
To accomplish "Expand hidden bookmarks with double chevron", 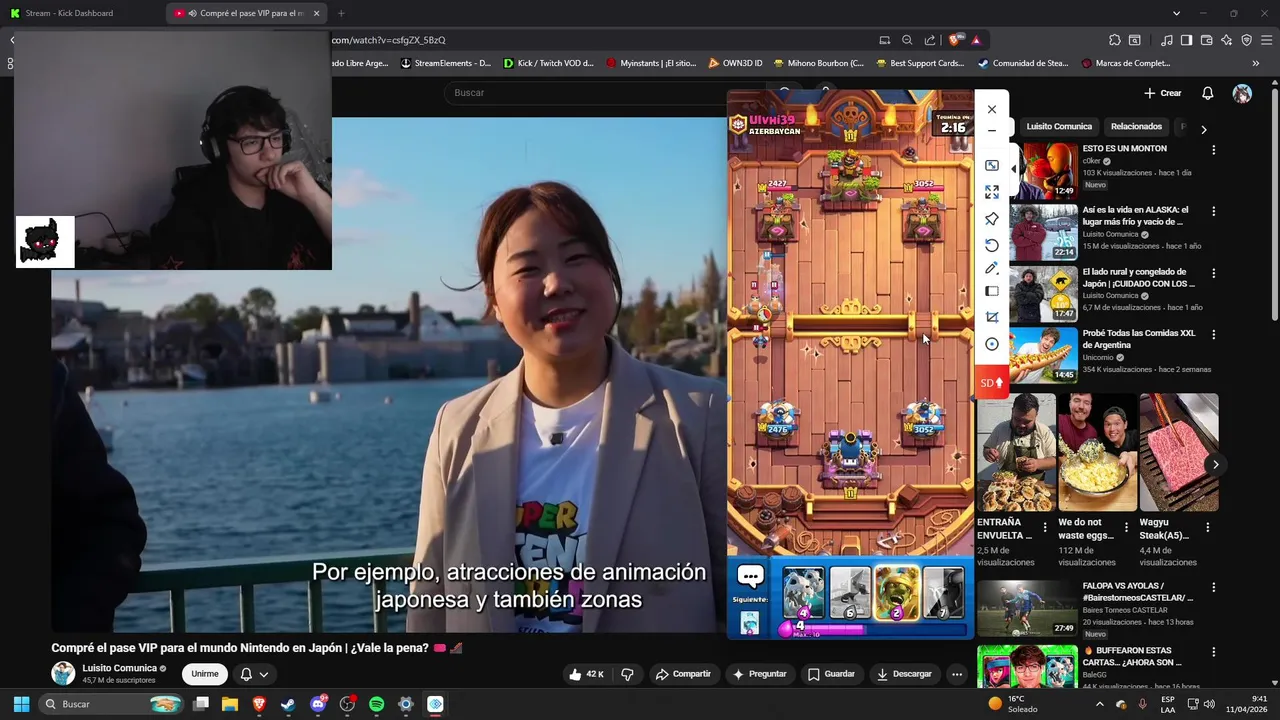I will (1255, 63).
